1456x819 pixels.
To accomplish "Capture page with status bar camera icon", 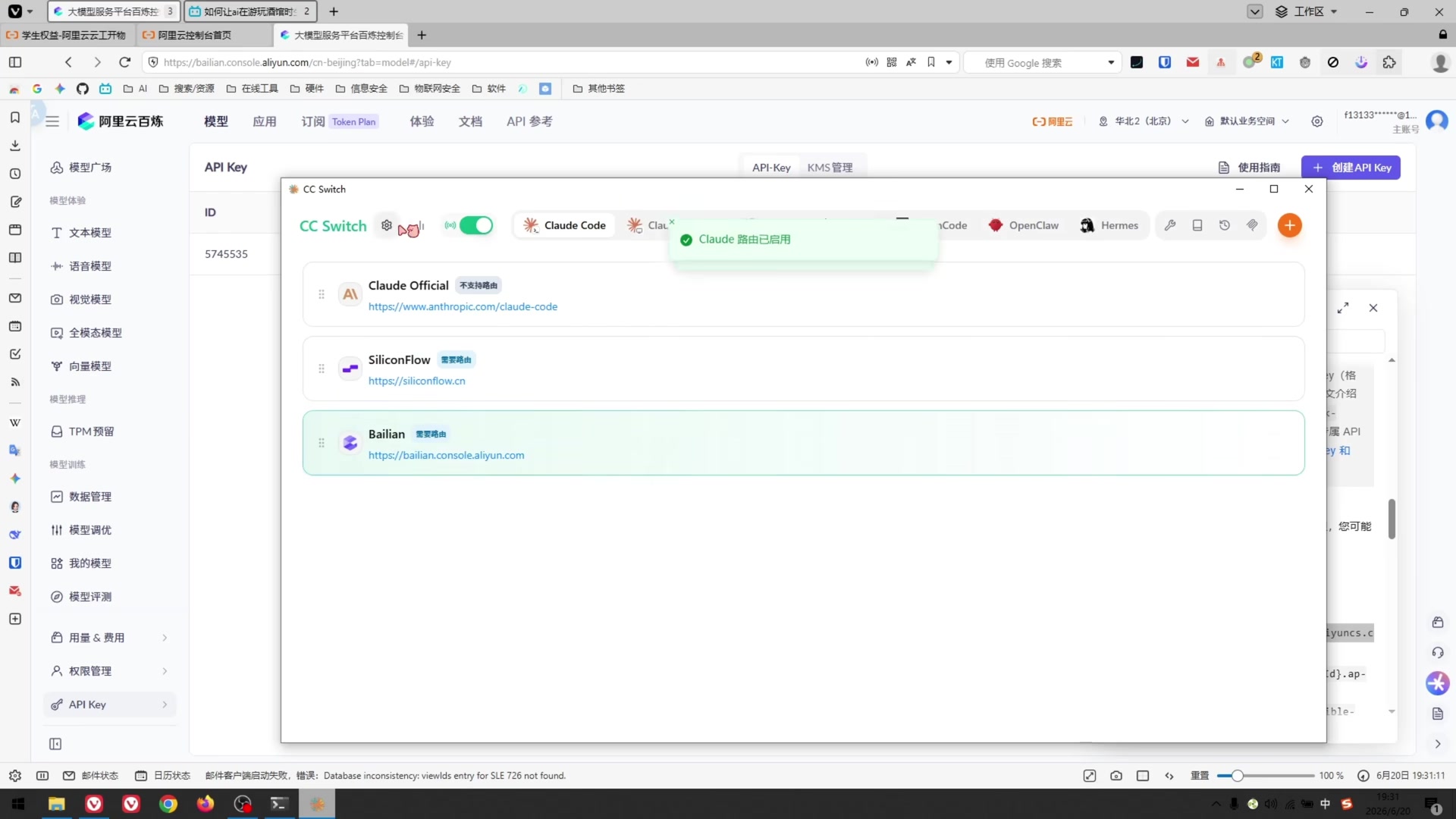I will 1116,776.
